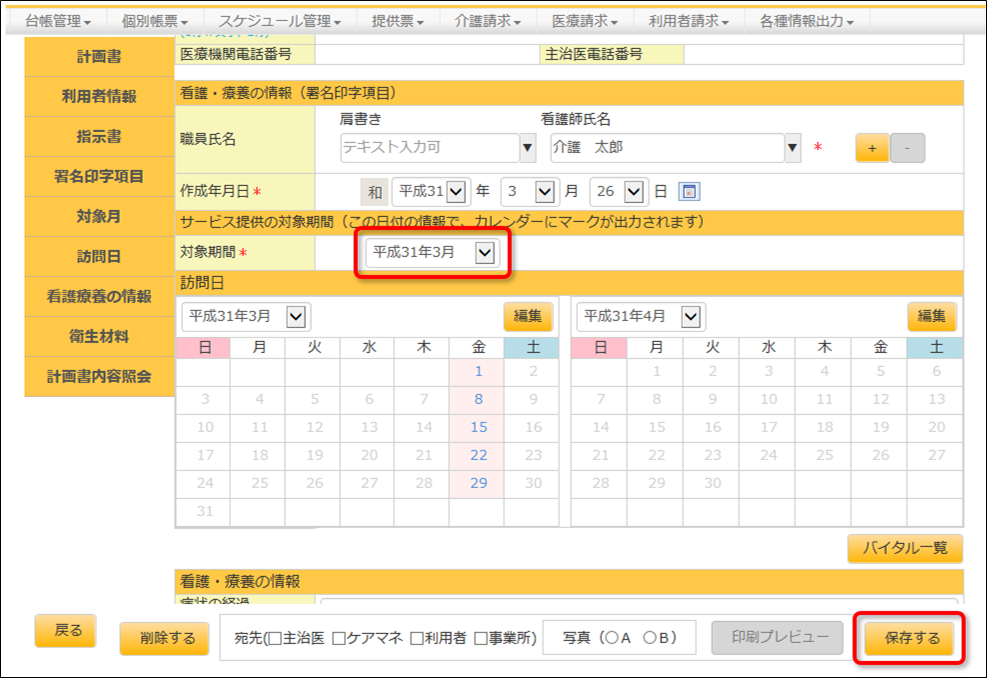Viewport: 987px width, 678px height.
Task: Open the 個別帳票 menu
Action: 154,21
